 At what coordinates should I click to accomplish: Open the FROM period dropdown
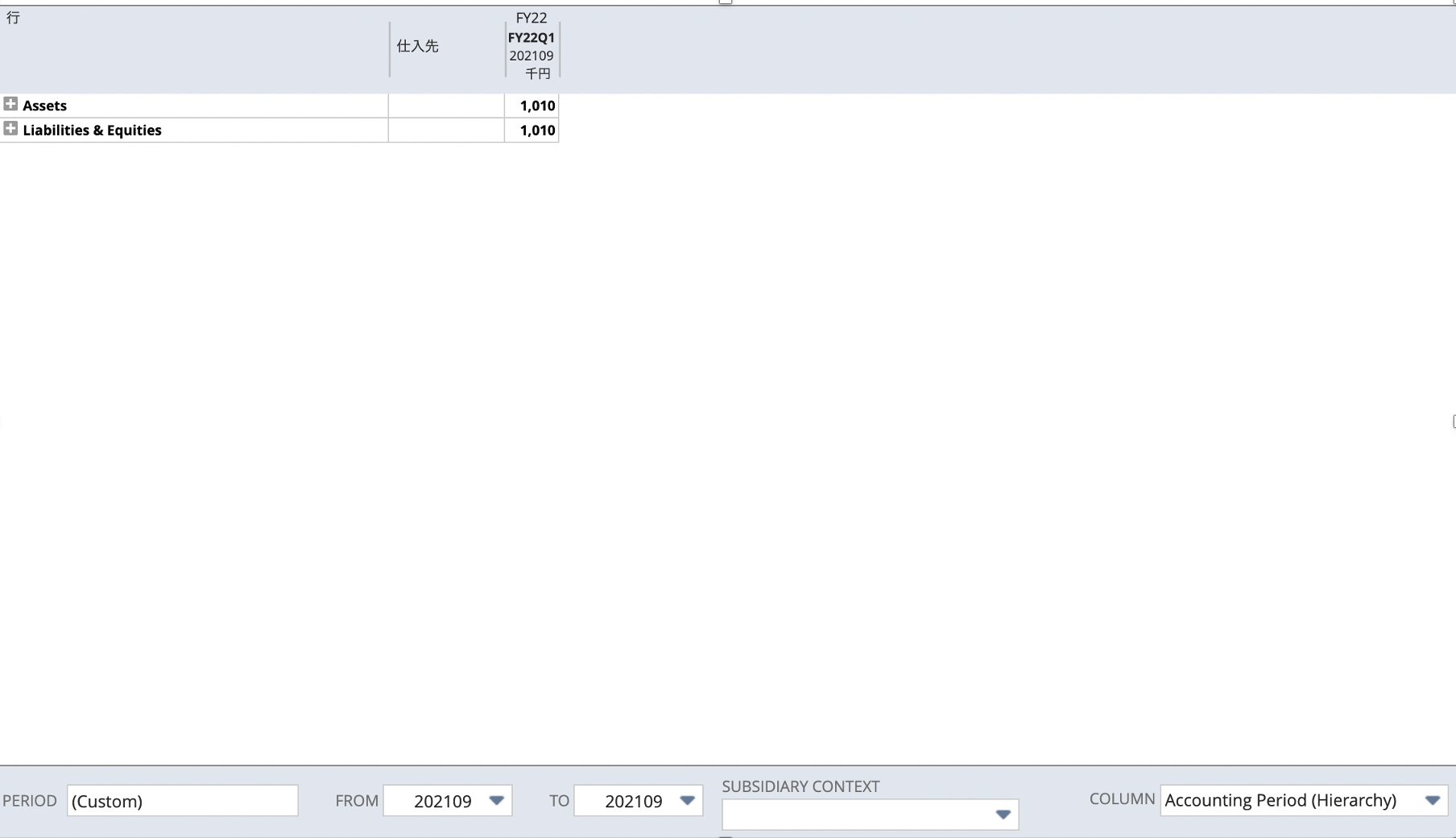point(497,800)
